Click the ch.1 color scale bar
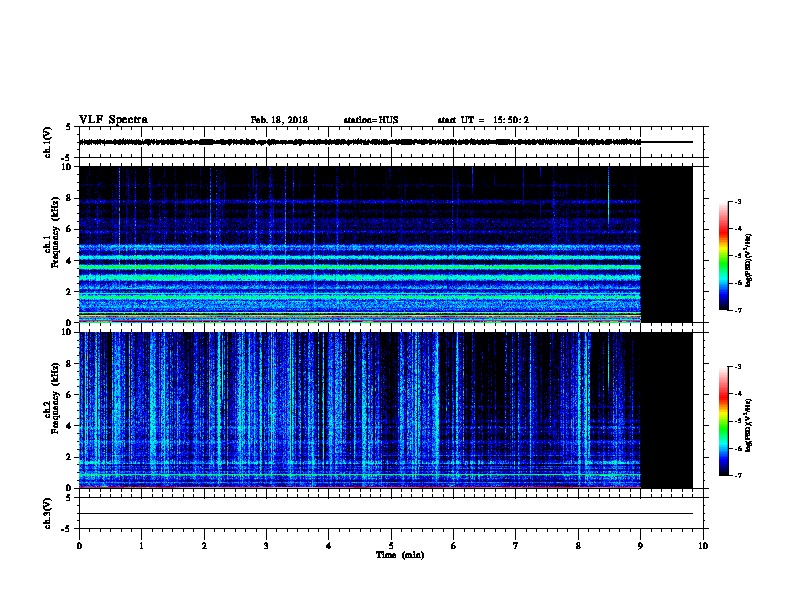792x612 pixels. point(723,256)
